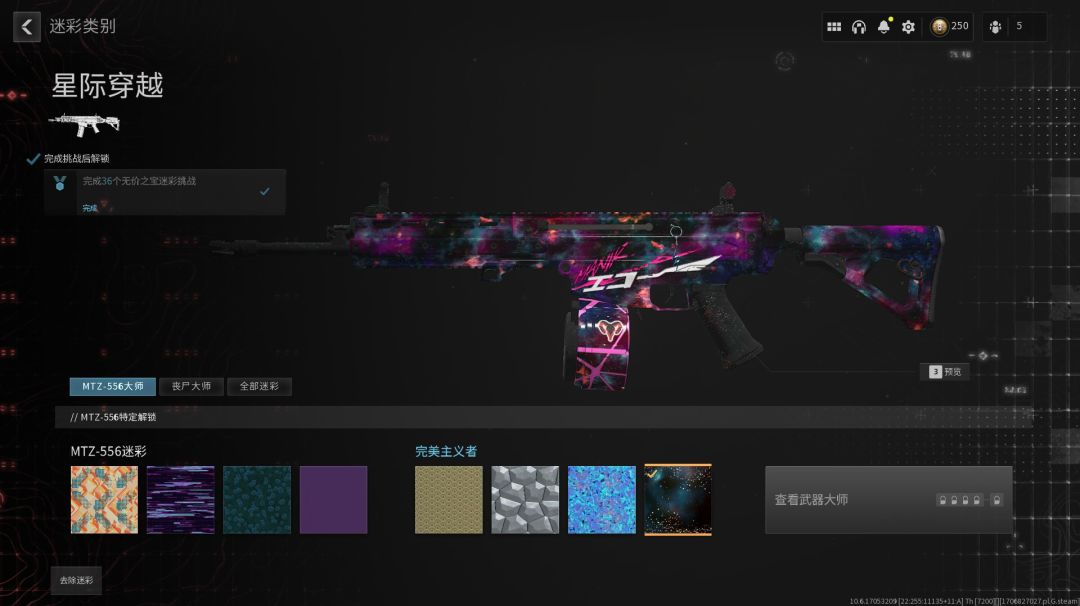The height and width of the screenshot is (606, 1080).
Task: Select the blue crystal camo swatch
Action: (601, 500)
